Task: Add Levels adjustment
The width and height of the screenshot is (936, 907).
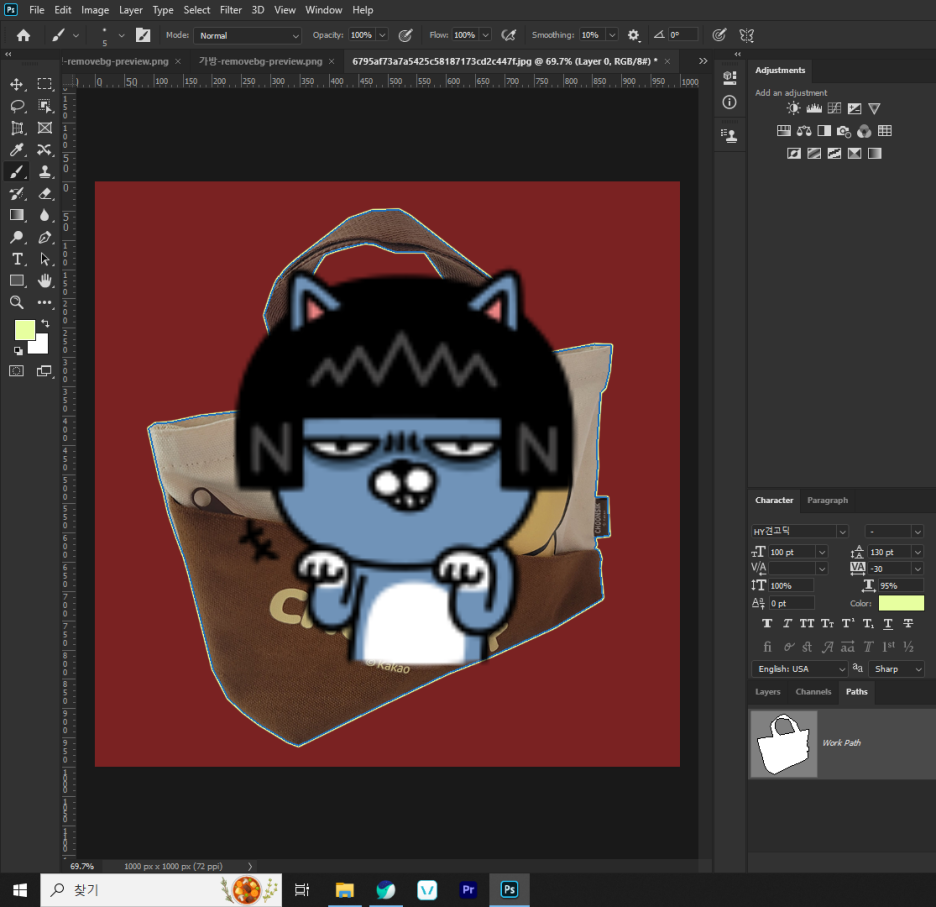Action: coord(814,108)
